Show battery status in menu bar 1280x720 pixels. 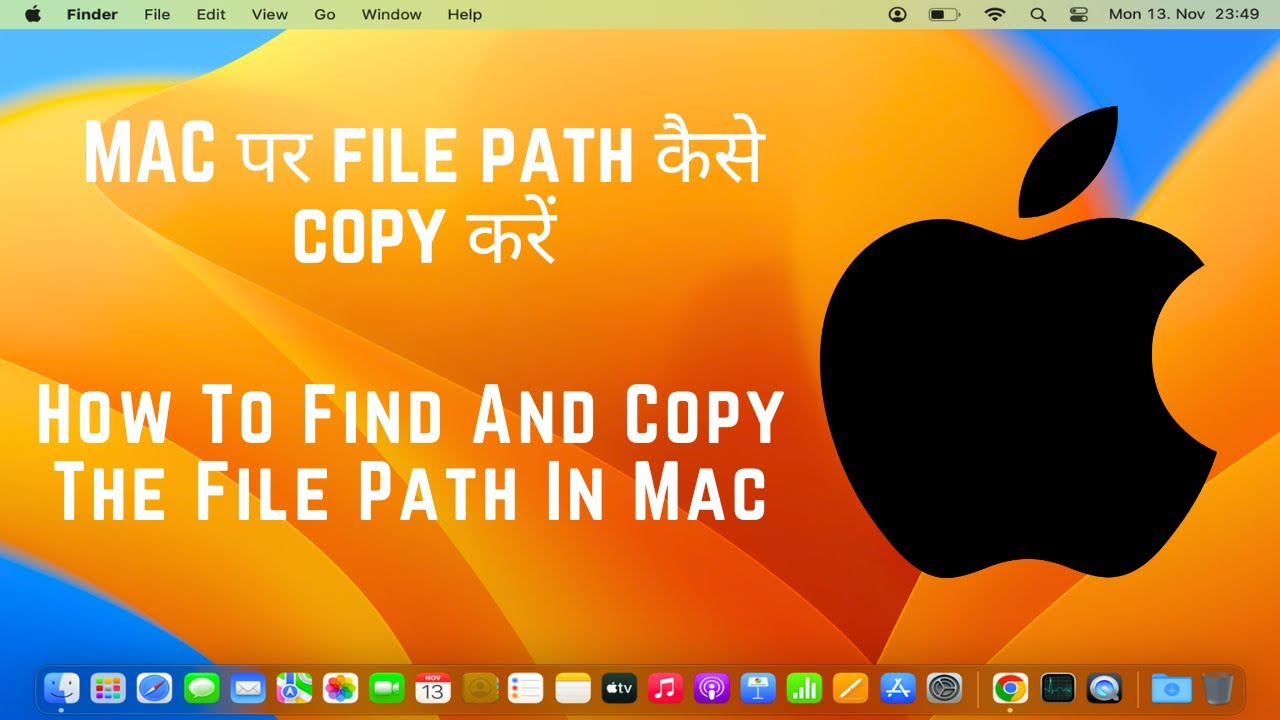[943, 14]
